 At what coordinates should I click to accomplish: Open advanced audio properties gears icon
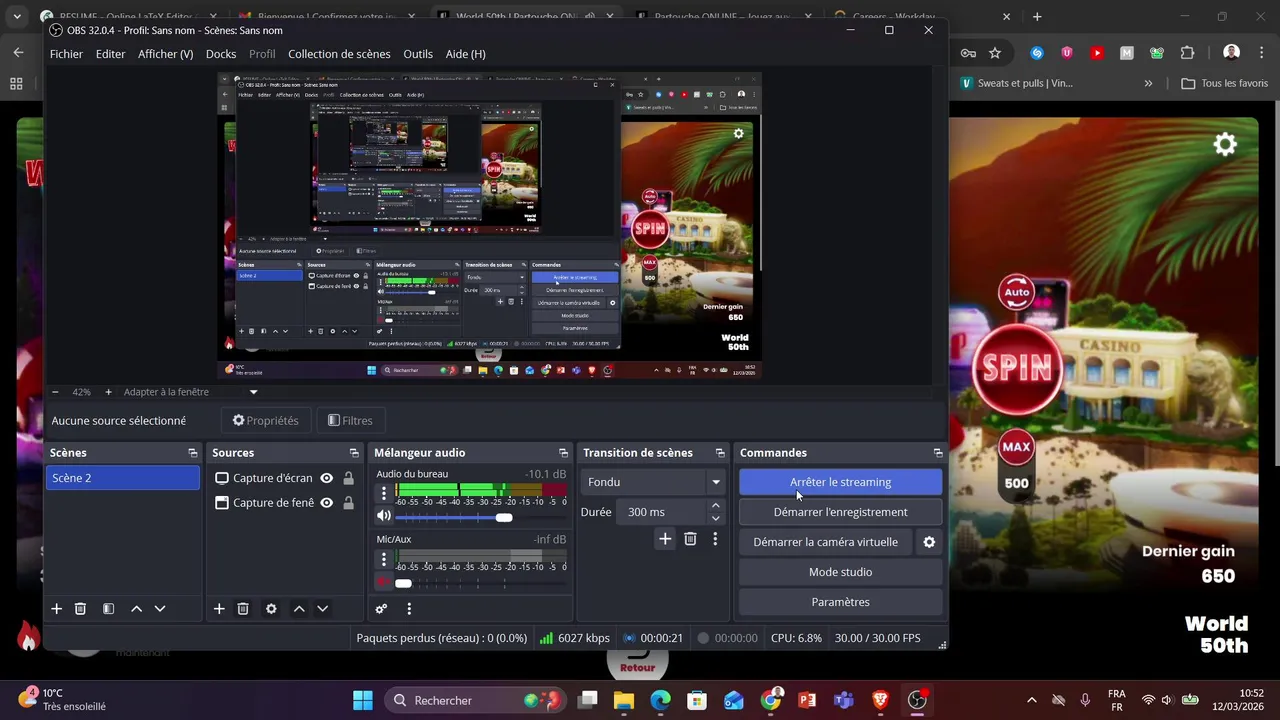381,608
